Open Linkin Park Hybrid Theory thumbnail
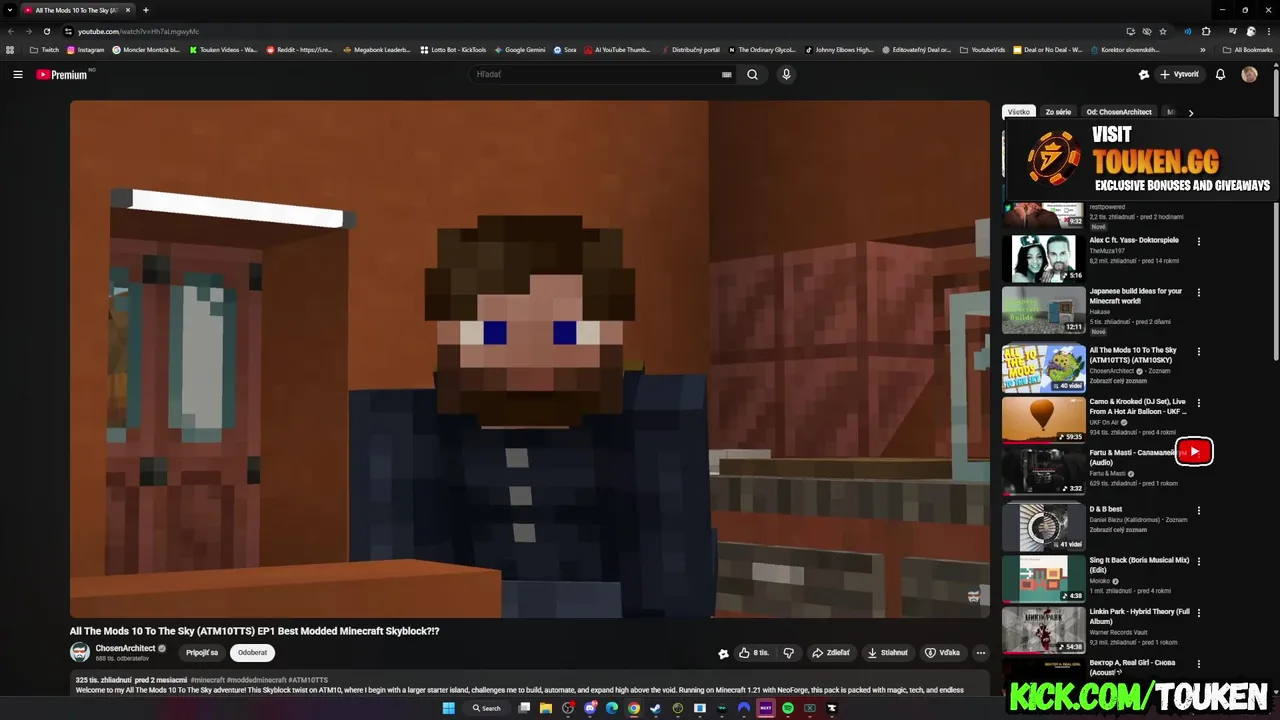1280x720 pixels. coord(1044,630)
